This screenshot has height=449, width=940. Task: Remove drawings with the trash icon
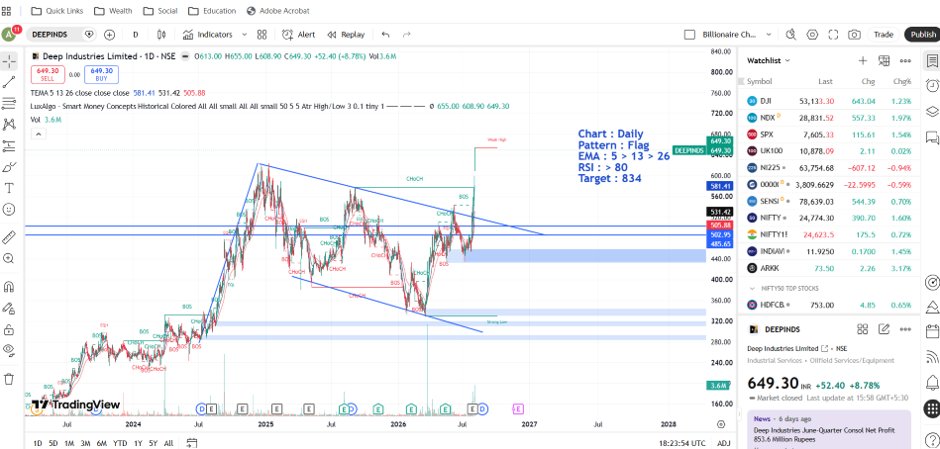[9, 378]
